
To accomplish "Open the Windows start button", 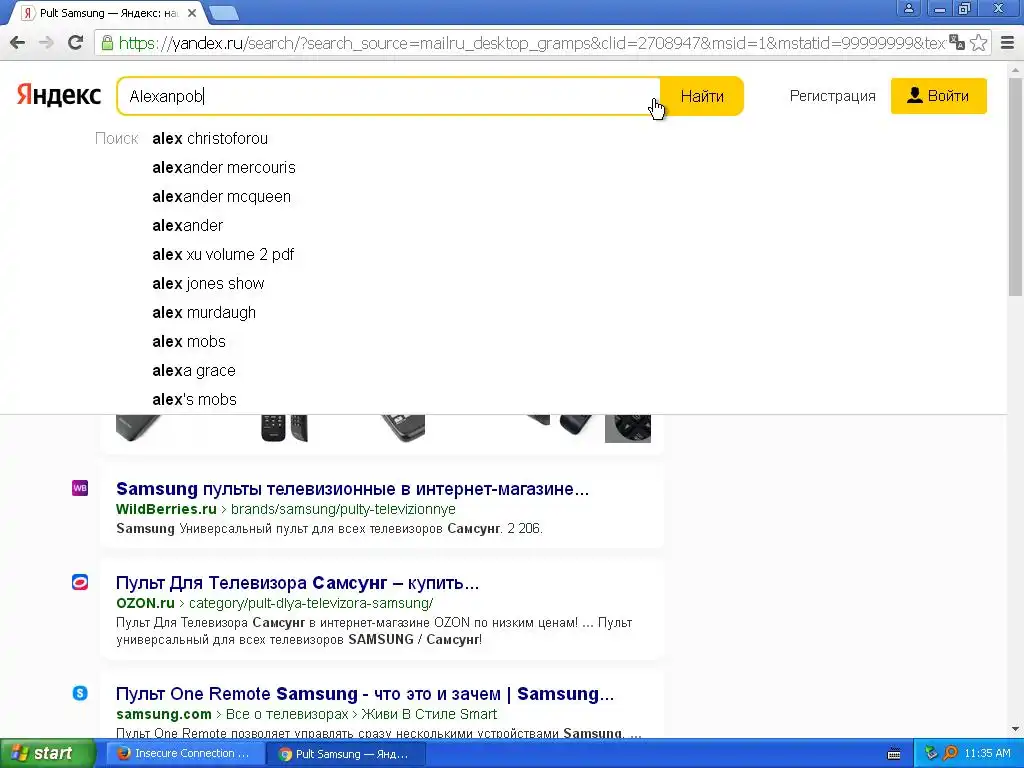I will point(46,754).
